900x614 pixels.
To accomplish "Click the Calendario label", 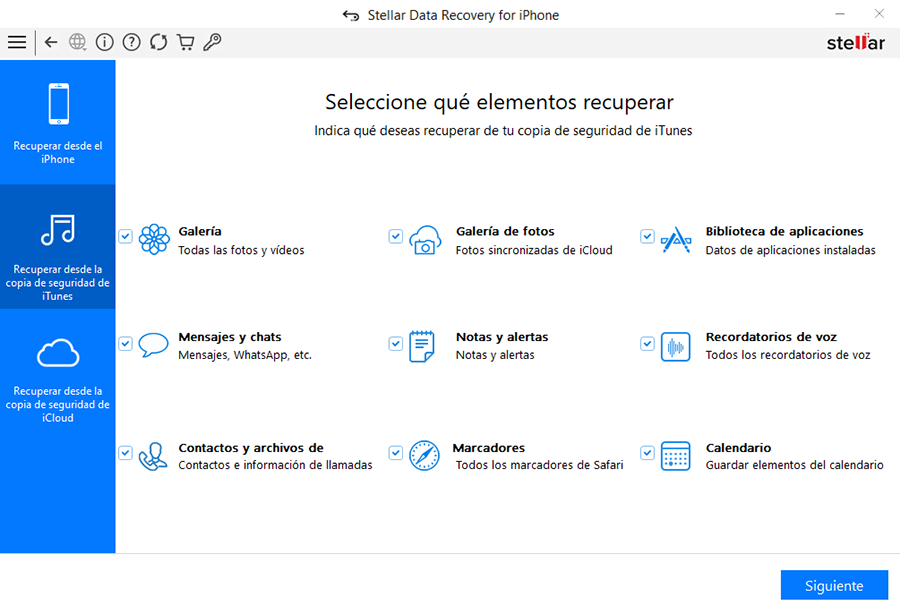I will click(738, 448).
